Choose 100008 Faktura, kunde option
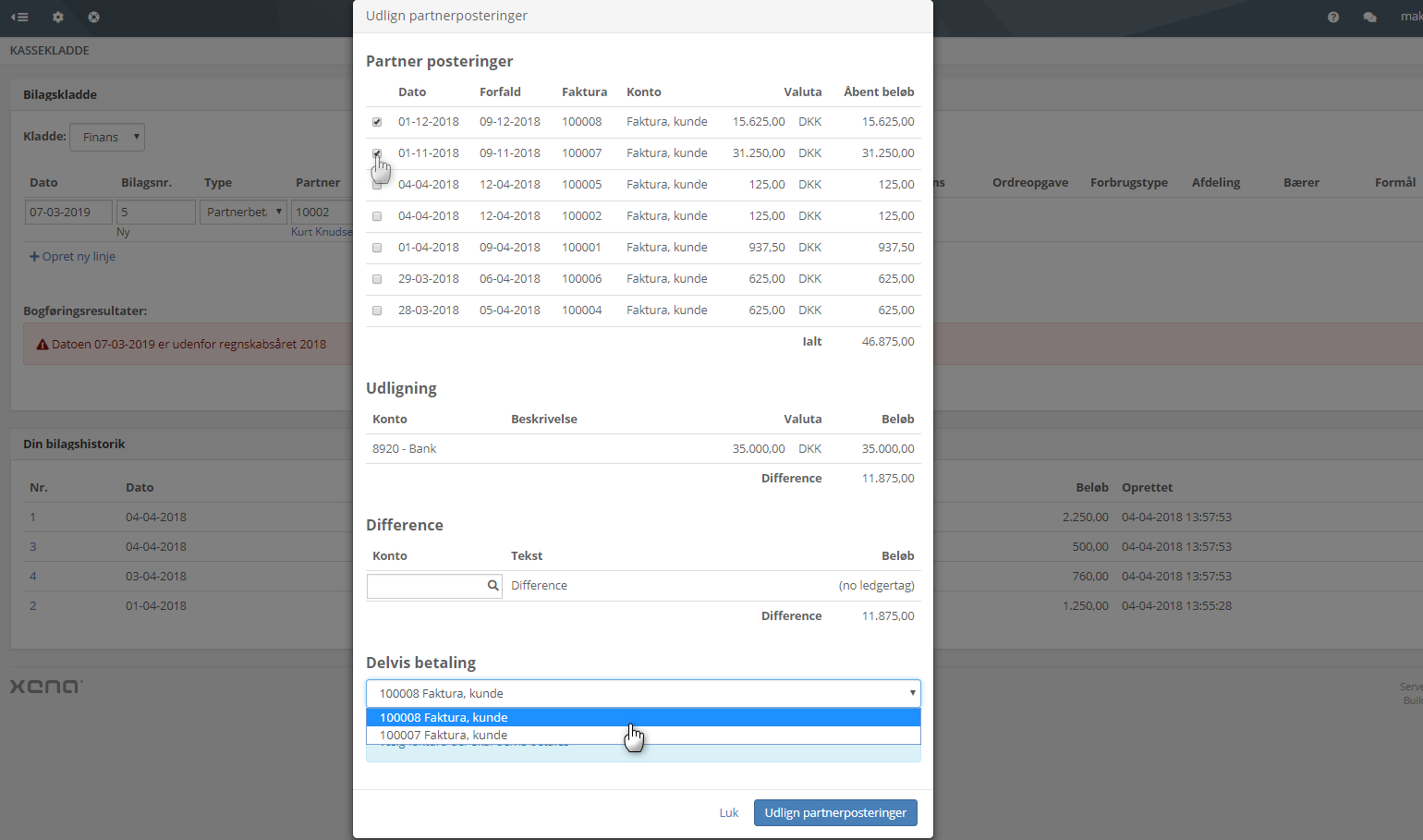1423x840 pixels. [x=444, y=717]
